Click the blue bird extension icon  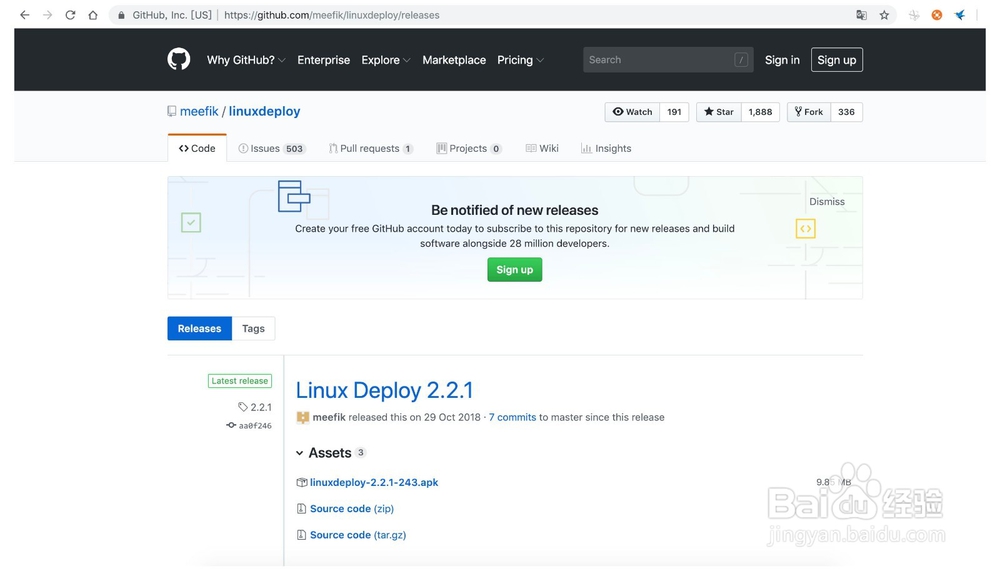tap(960, 15)
